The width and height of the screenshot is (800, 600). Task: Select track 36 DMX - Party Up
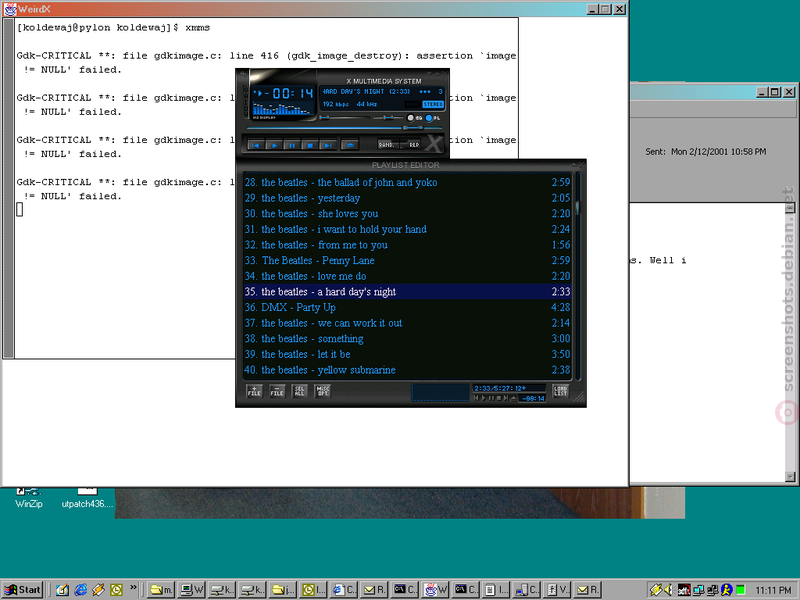point(407,307)
